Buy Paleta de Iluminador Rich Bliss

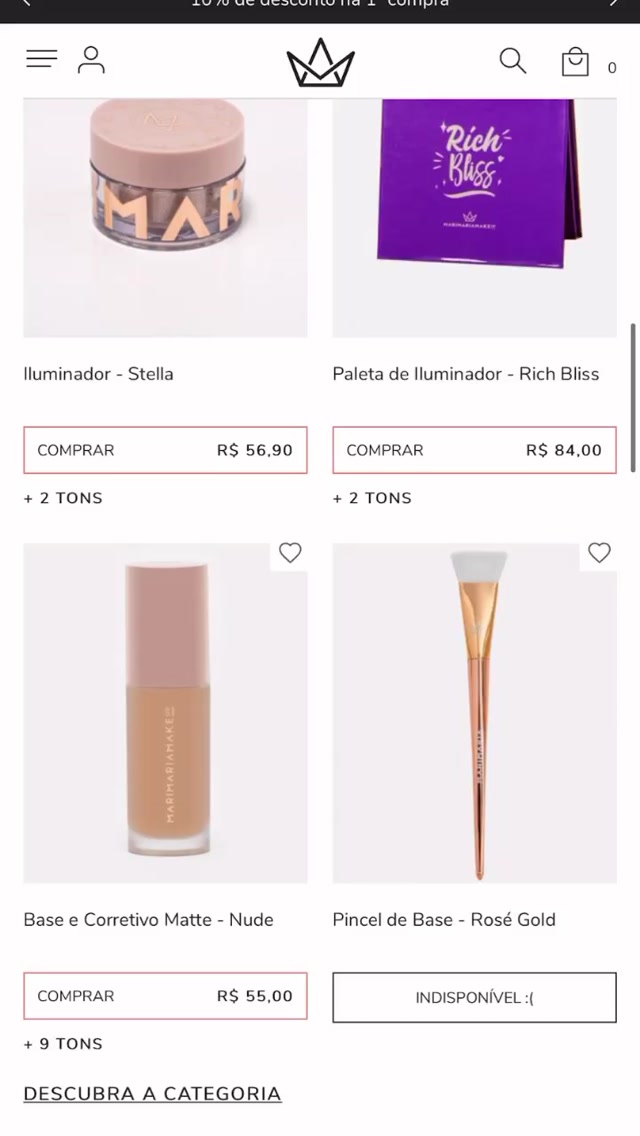(x=474, y=450)
